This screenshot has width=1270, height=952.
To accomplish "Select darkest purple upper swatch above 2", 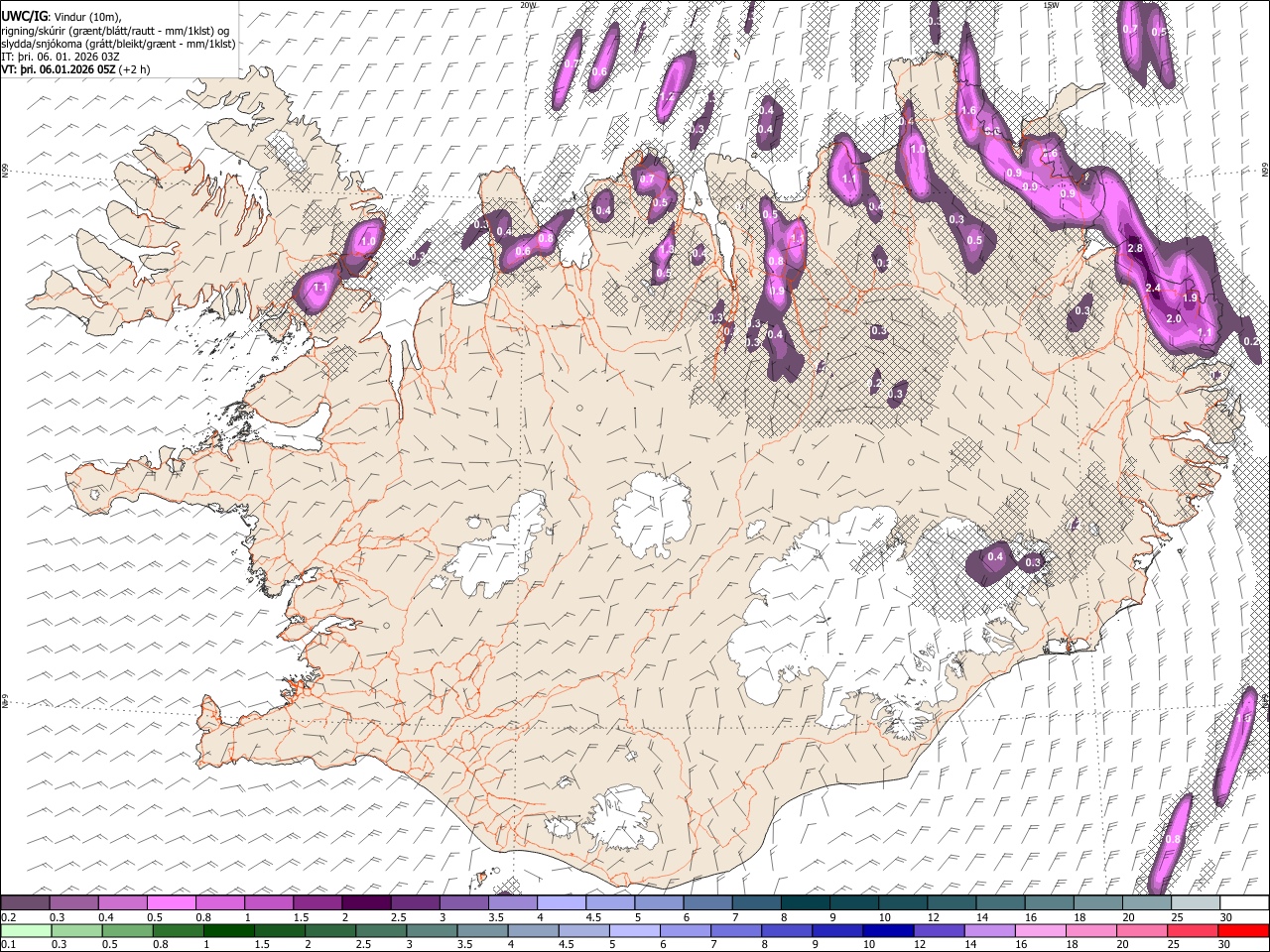I will tap(365, 903).
